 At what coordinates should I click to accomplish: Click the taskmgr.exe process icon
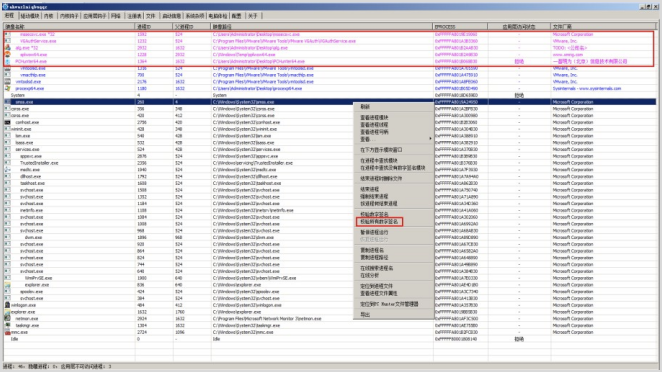tap(8, 325)
